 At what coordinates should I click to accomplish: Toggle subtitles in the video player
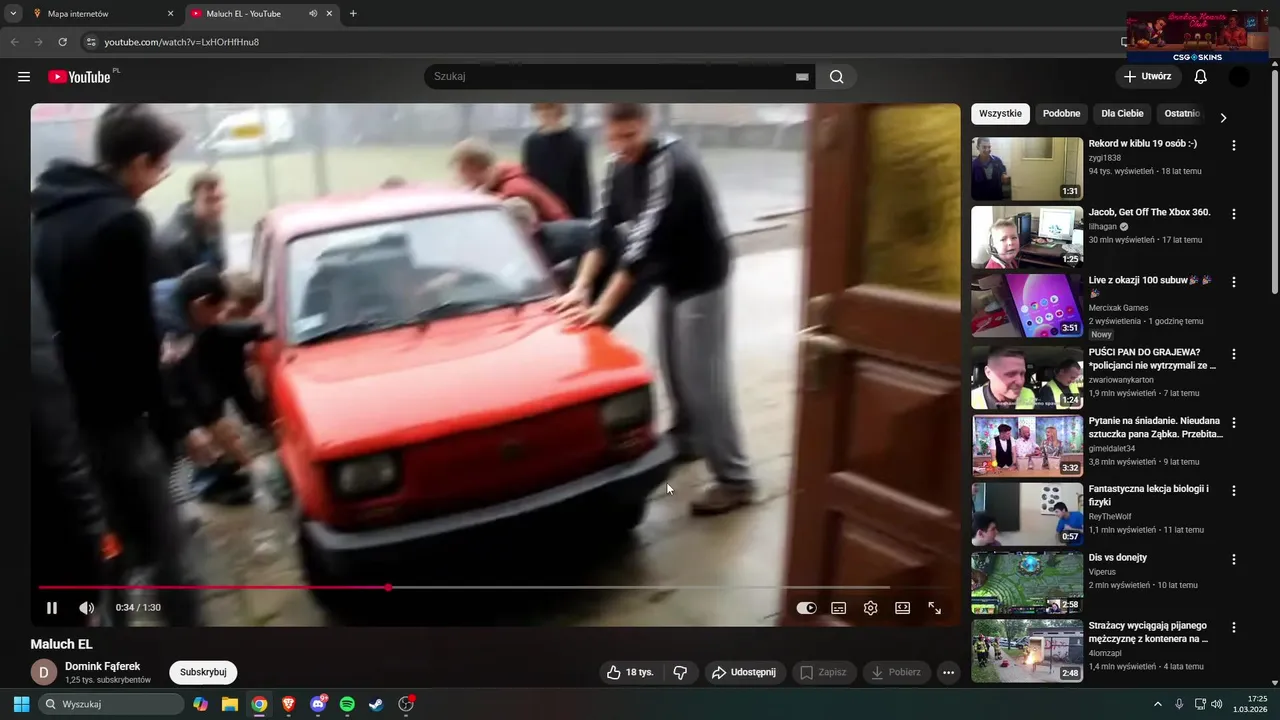(x=839, y=607)
